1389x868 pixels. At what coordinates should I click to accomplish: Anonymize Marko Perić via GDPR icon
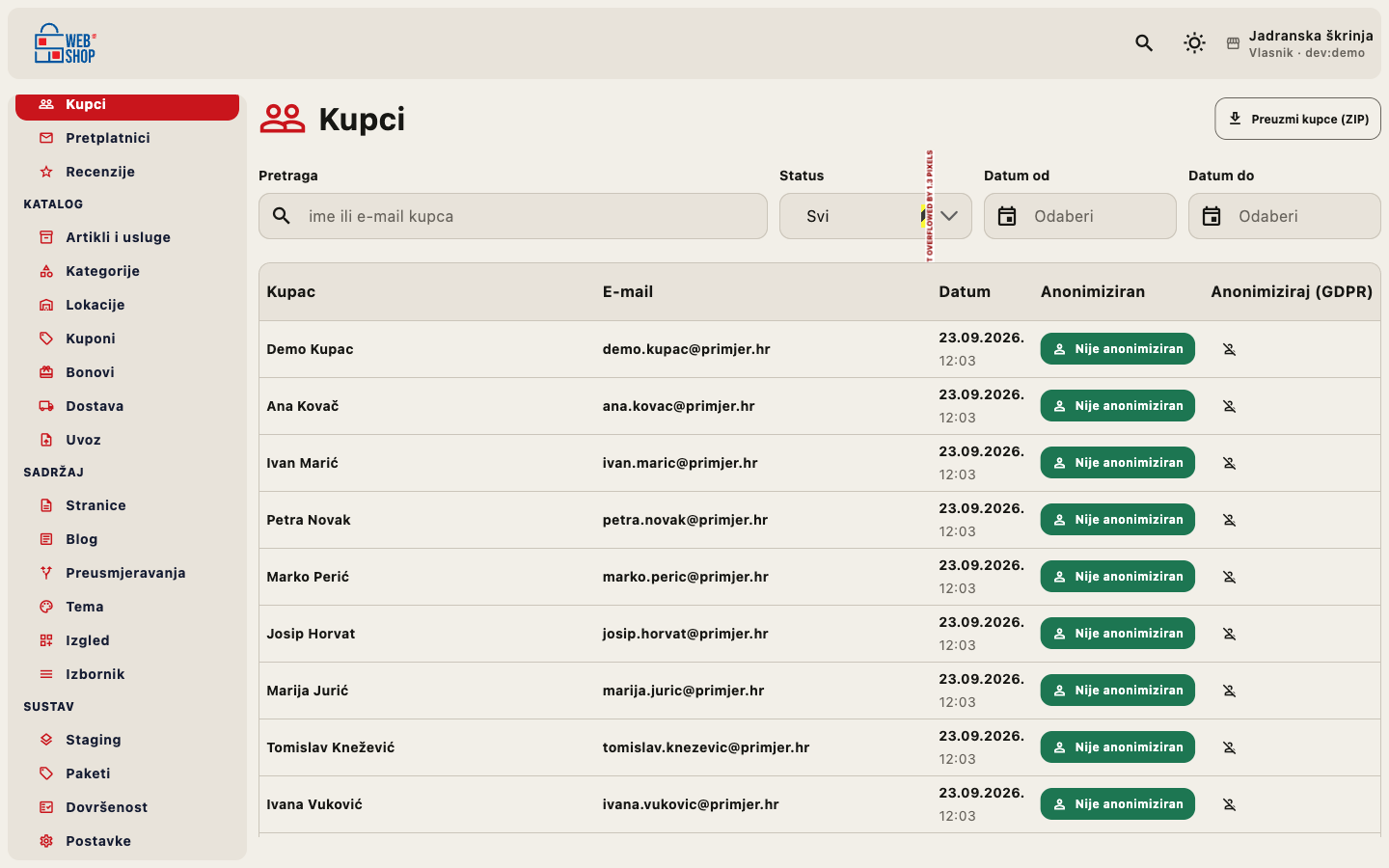pyautogui.click(x=1229, y=577)
